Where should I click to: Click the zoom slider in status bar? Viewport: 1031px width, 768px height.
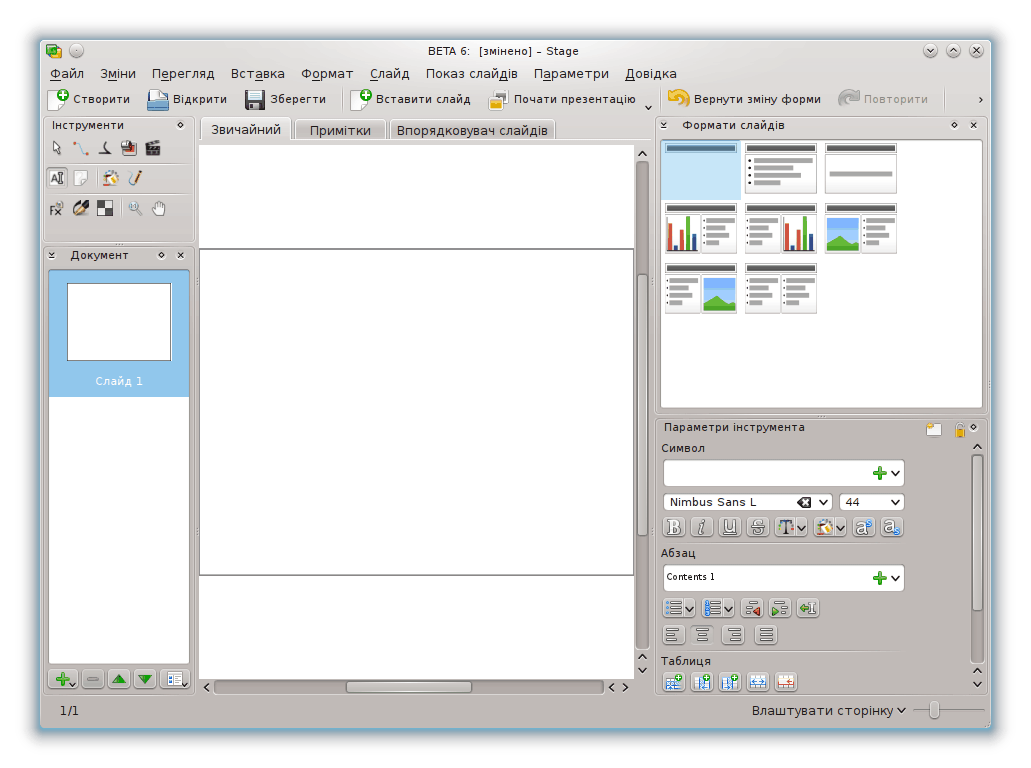(934, 710)
